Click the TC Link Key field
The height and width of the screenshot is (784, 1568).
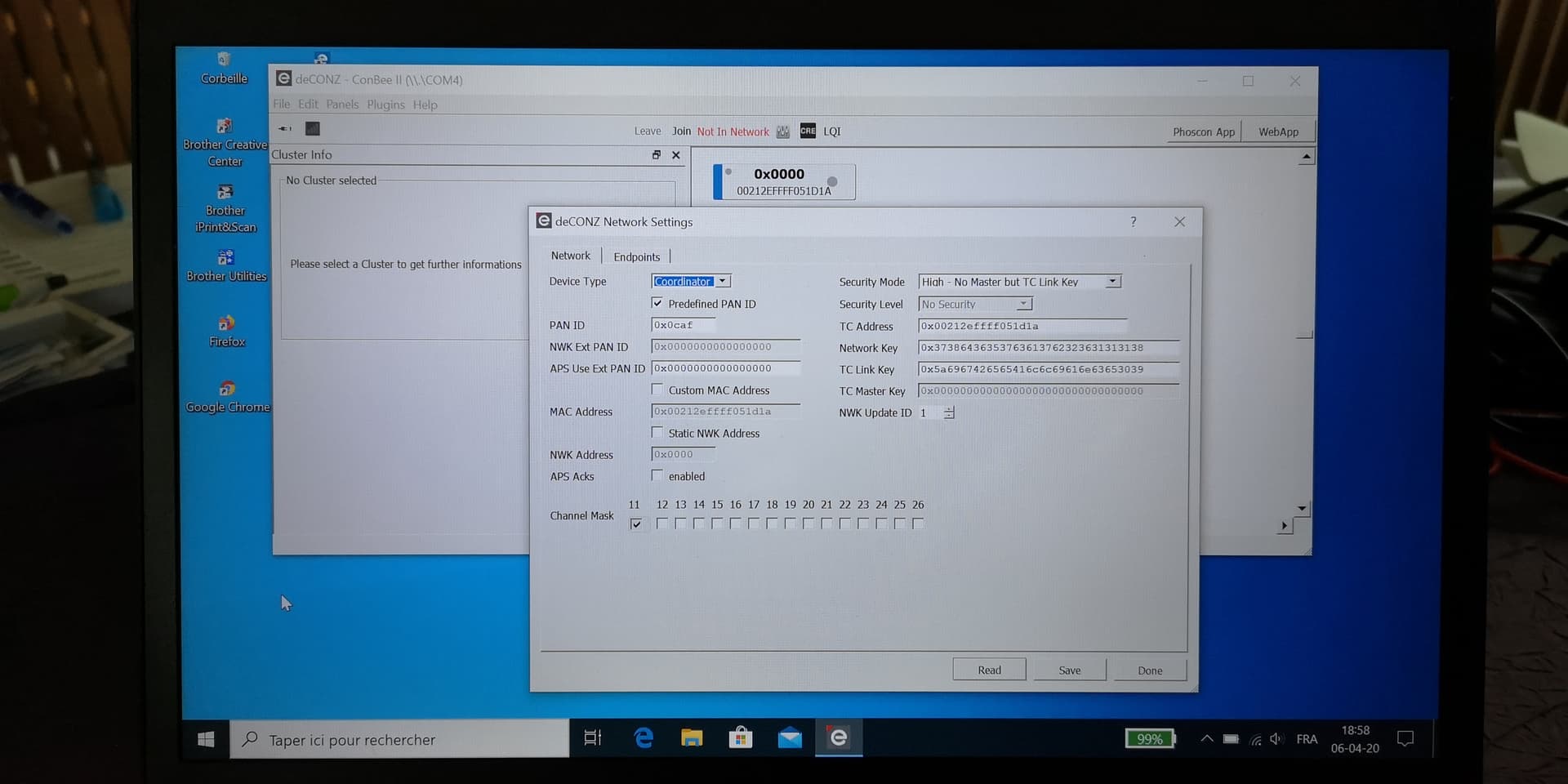[1049, 369]
